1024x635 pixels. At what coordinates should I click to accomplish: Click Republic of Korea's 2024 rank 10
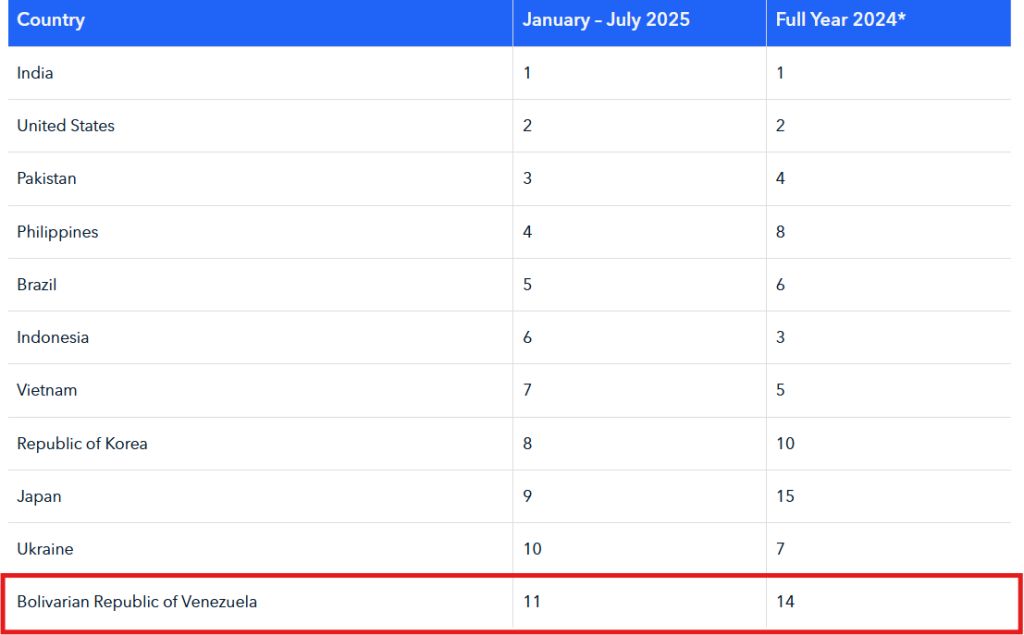[x=786, y=443]
